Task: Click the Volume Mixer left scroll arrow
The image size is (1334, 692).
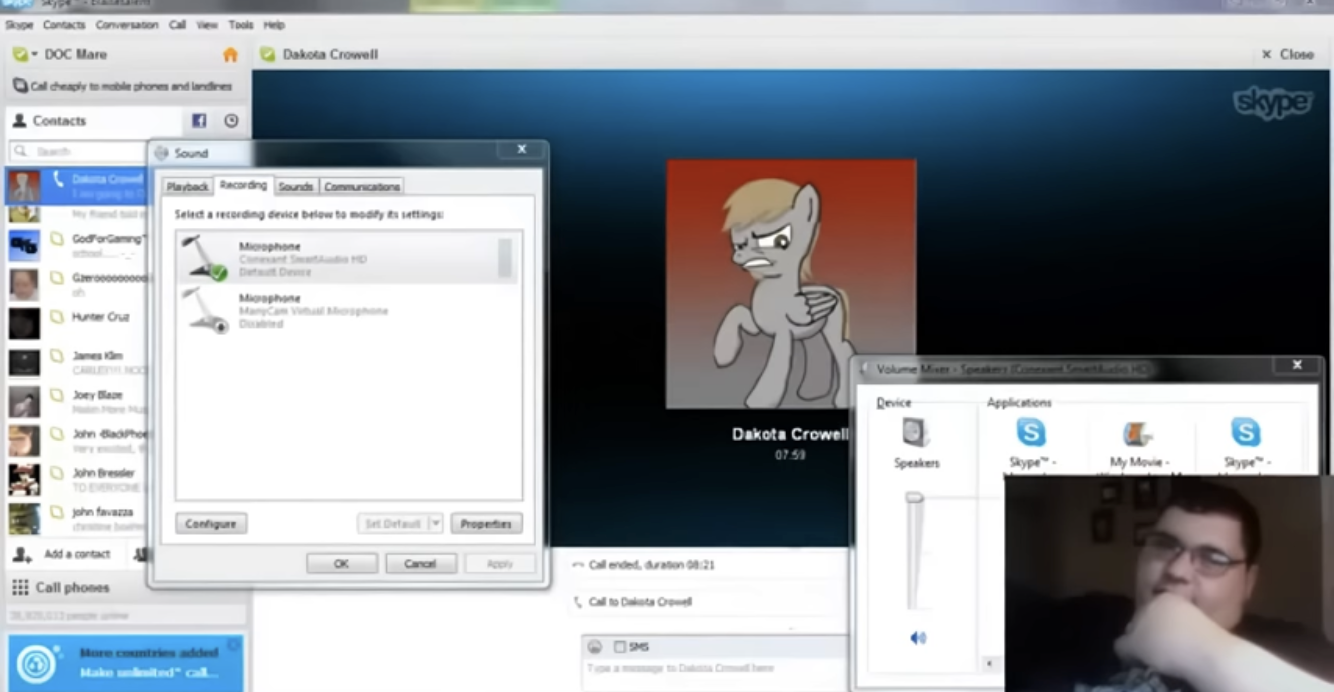Action: point(989,663)
